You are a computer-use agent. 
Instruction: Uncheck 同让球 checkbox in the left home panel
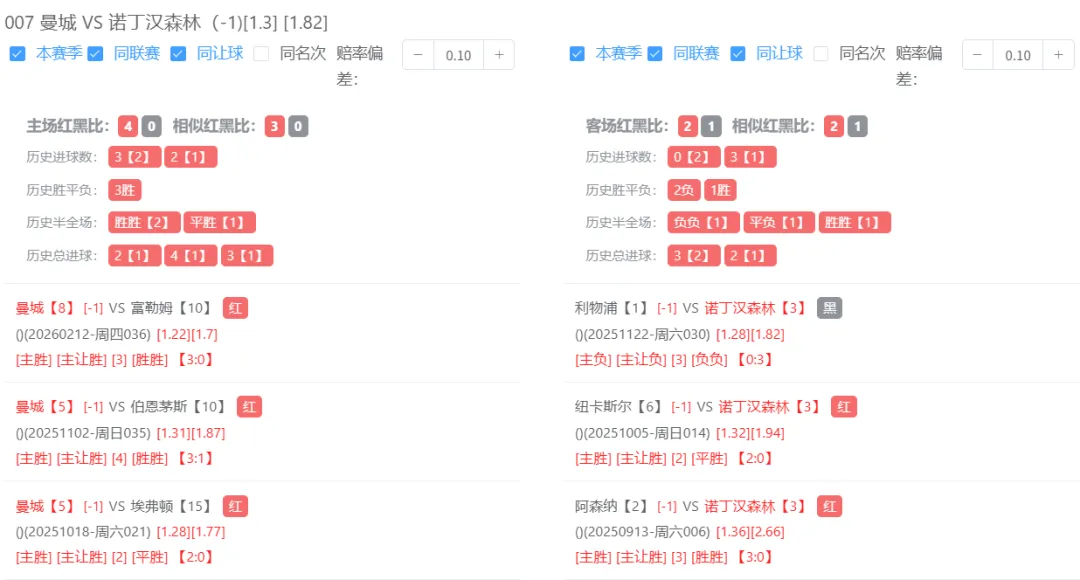pos(178,54)
